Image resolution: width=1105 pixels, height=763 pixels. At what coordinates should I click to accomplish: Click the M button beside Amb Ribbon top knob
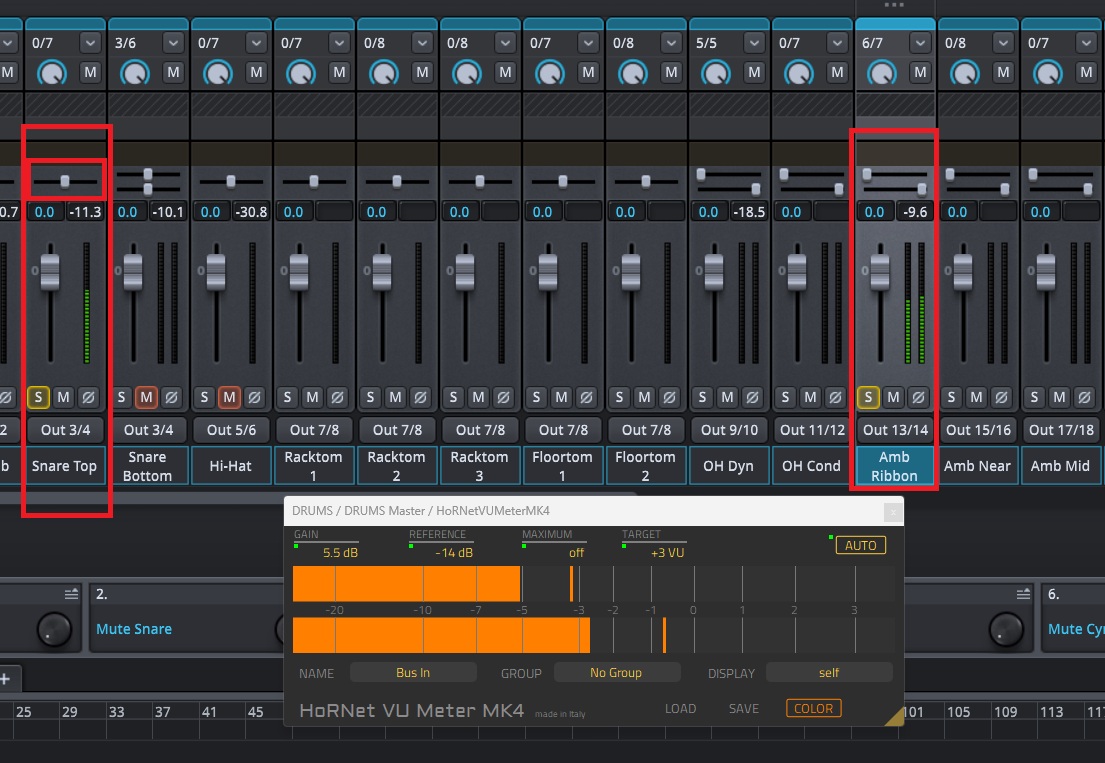coord(920,72)
